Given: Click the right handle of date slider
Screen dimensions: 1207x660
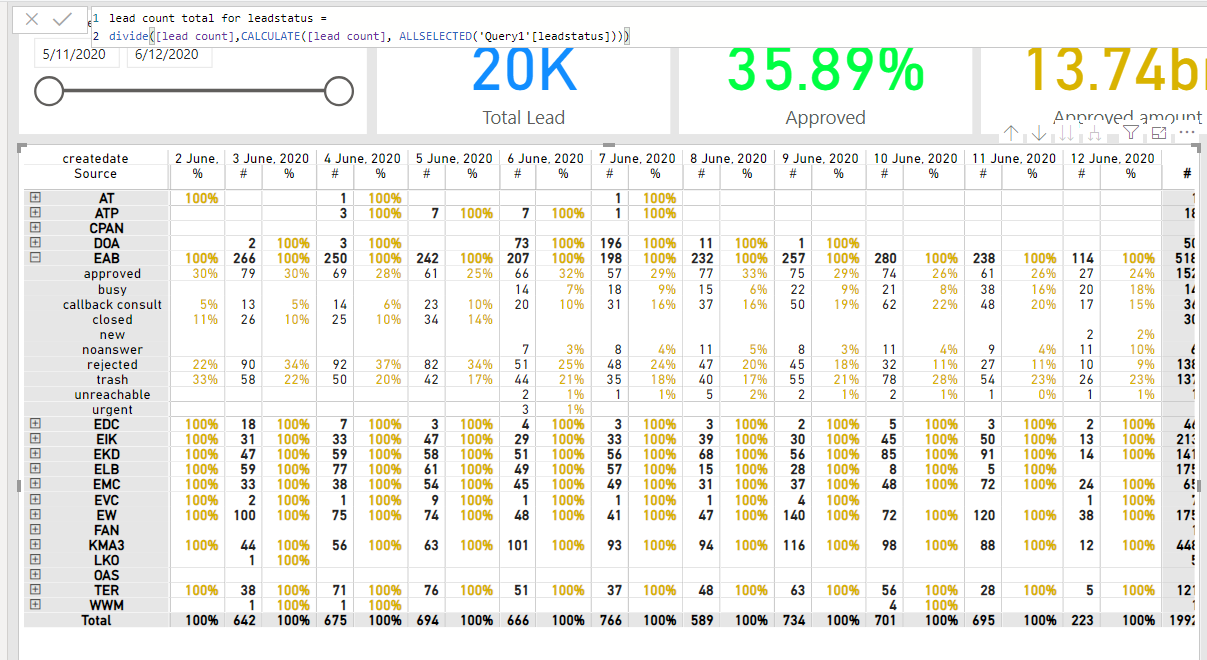Looking at the screenshot, I should 339,92.
